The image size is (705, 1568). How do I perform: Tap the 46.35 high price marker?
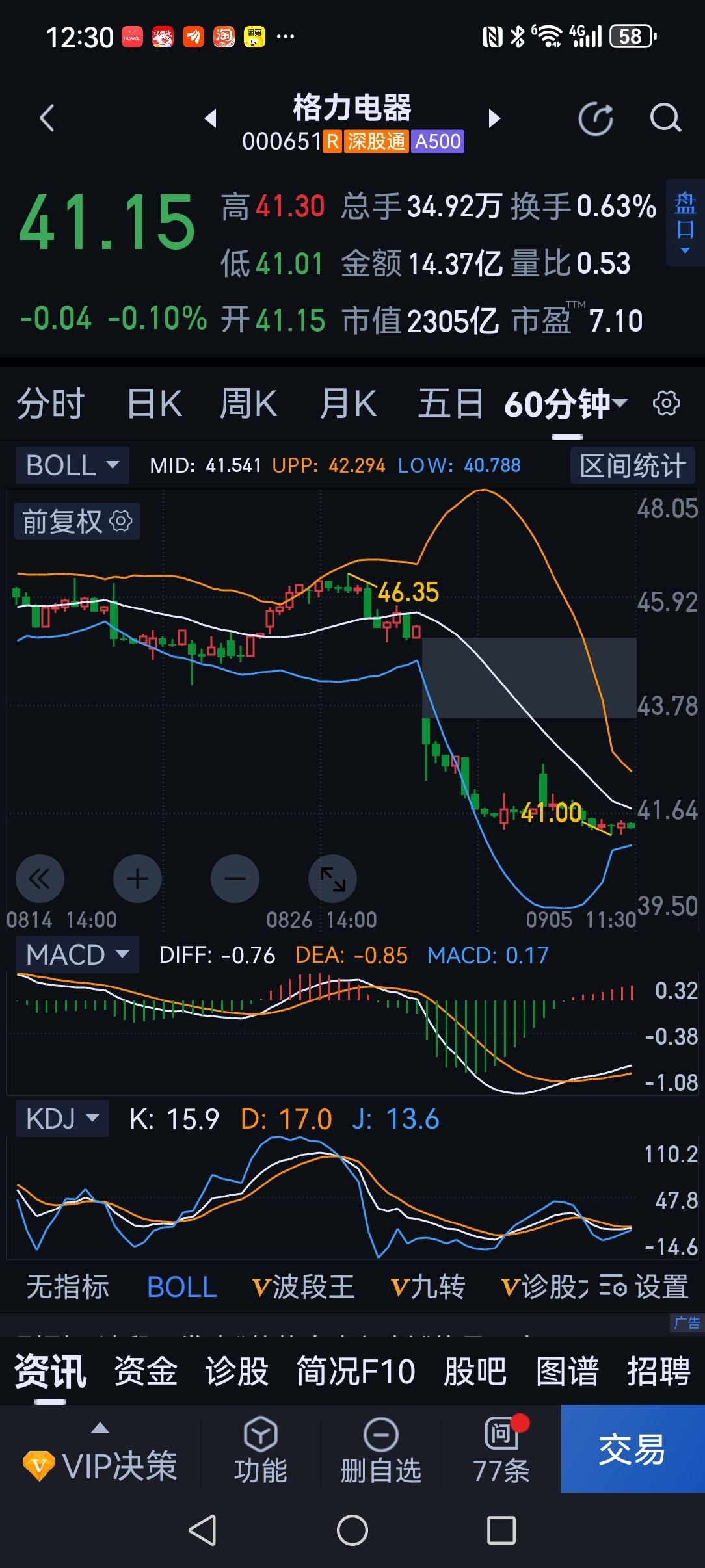click(408, 592)
